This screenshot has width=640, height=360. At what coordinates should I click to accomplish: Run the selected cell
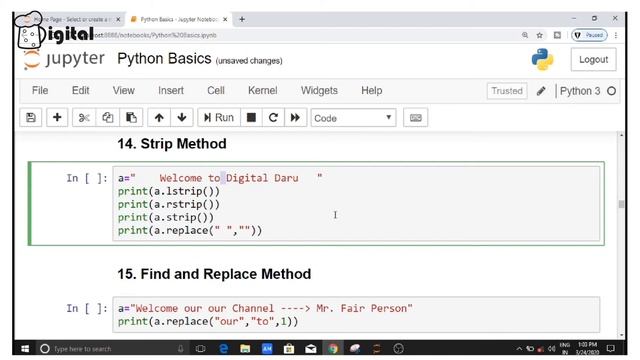click(219, 118)
